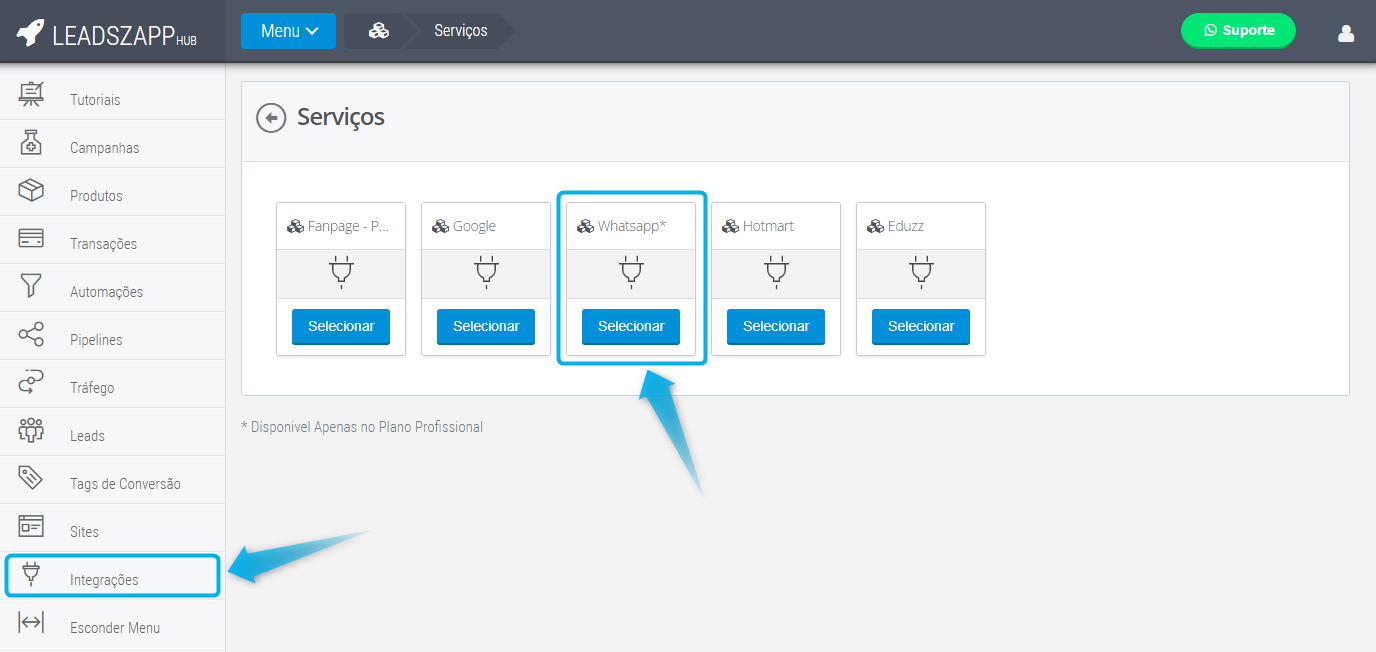1376x652 pixels.
Task: Click the Automações funnel icon
Action: point(31,287)
